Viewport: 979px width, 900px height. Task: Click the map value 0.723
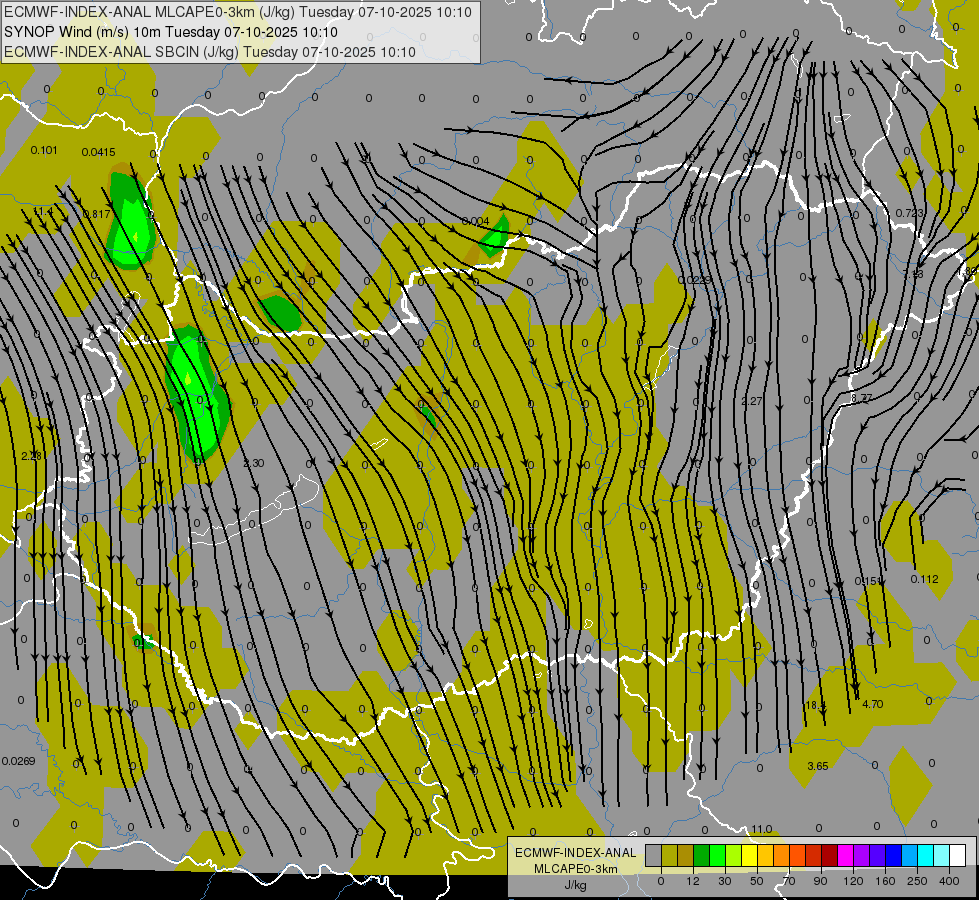click(x=909, y=213)
